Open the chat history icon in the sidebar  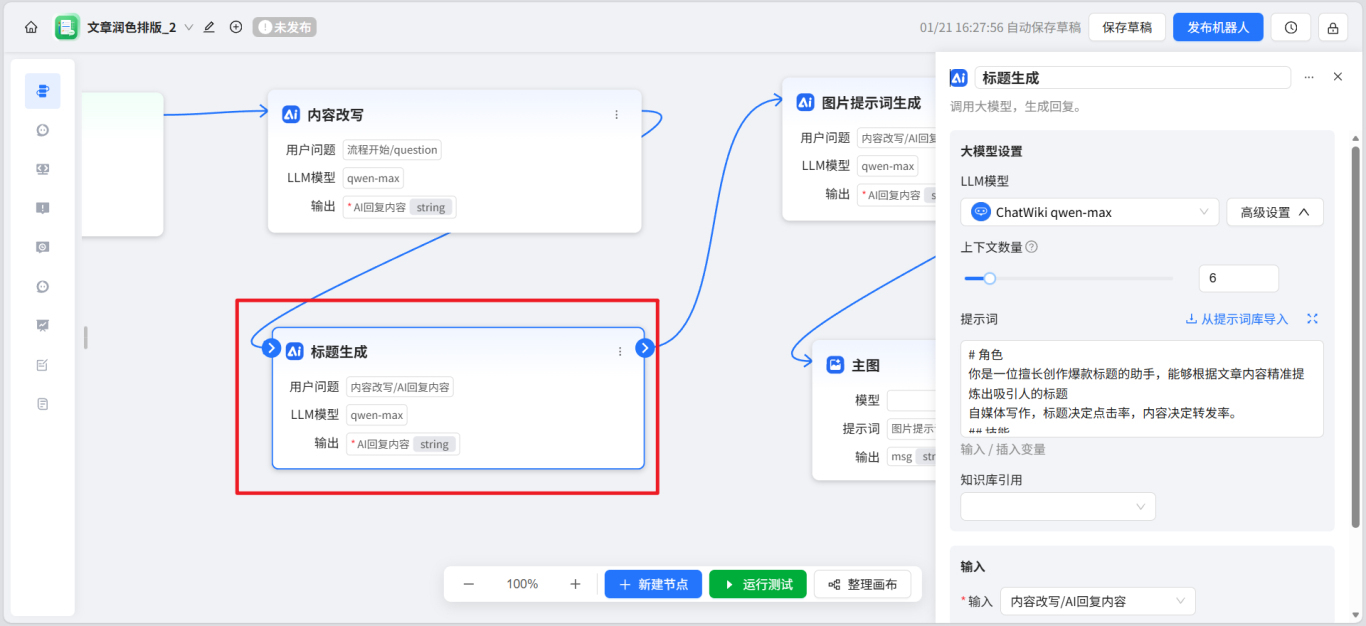click(42, 246)
